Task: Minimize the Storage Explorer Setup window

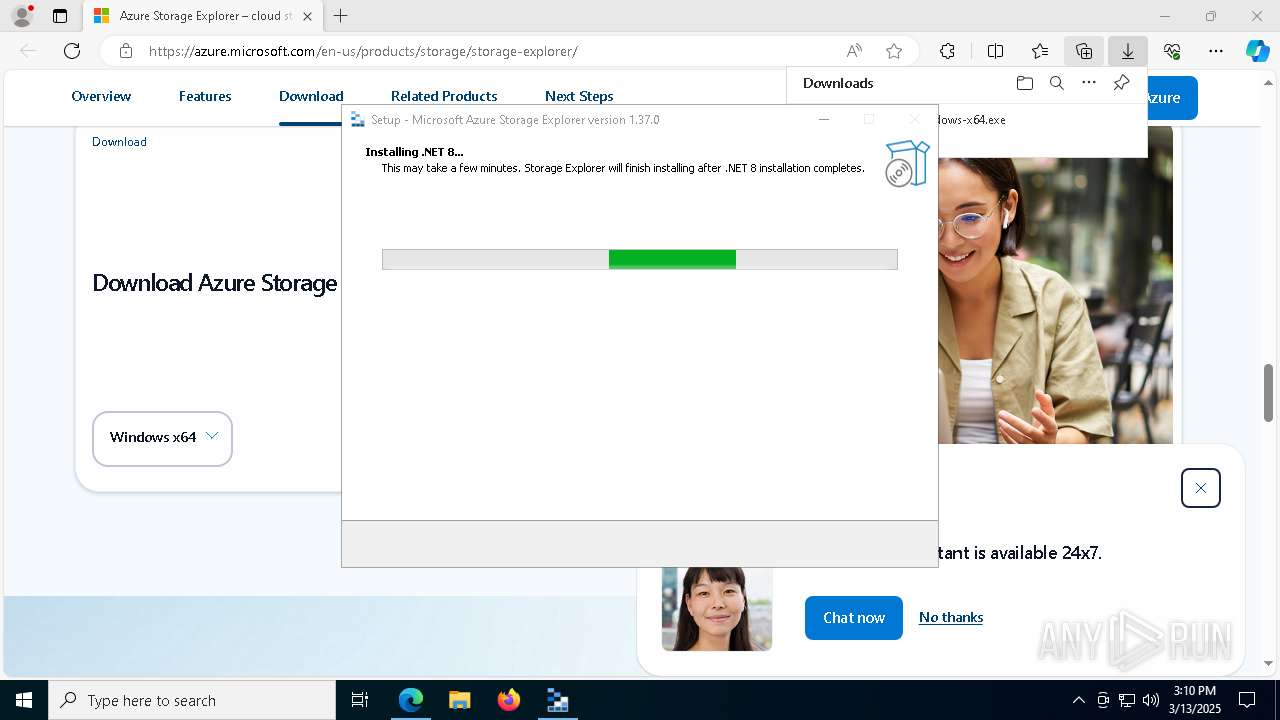Action: pyautogui.click(x=824, y=119)
